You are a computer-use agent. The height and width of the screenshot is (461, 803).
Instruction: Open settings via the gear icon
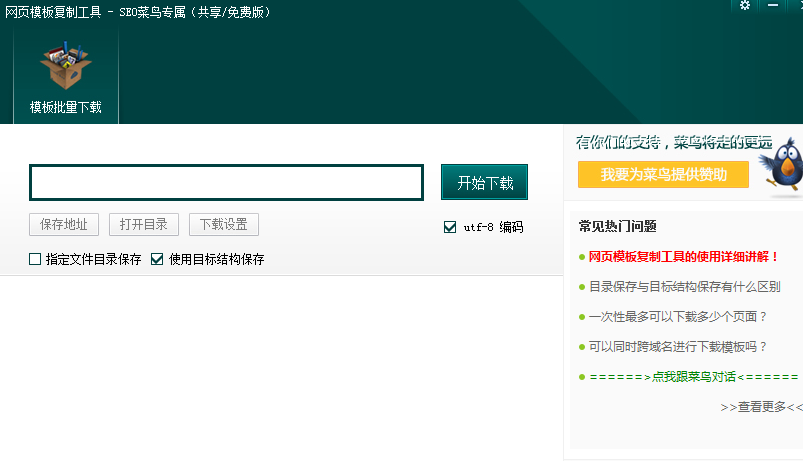[x=745, y=6]
